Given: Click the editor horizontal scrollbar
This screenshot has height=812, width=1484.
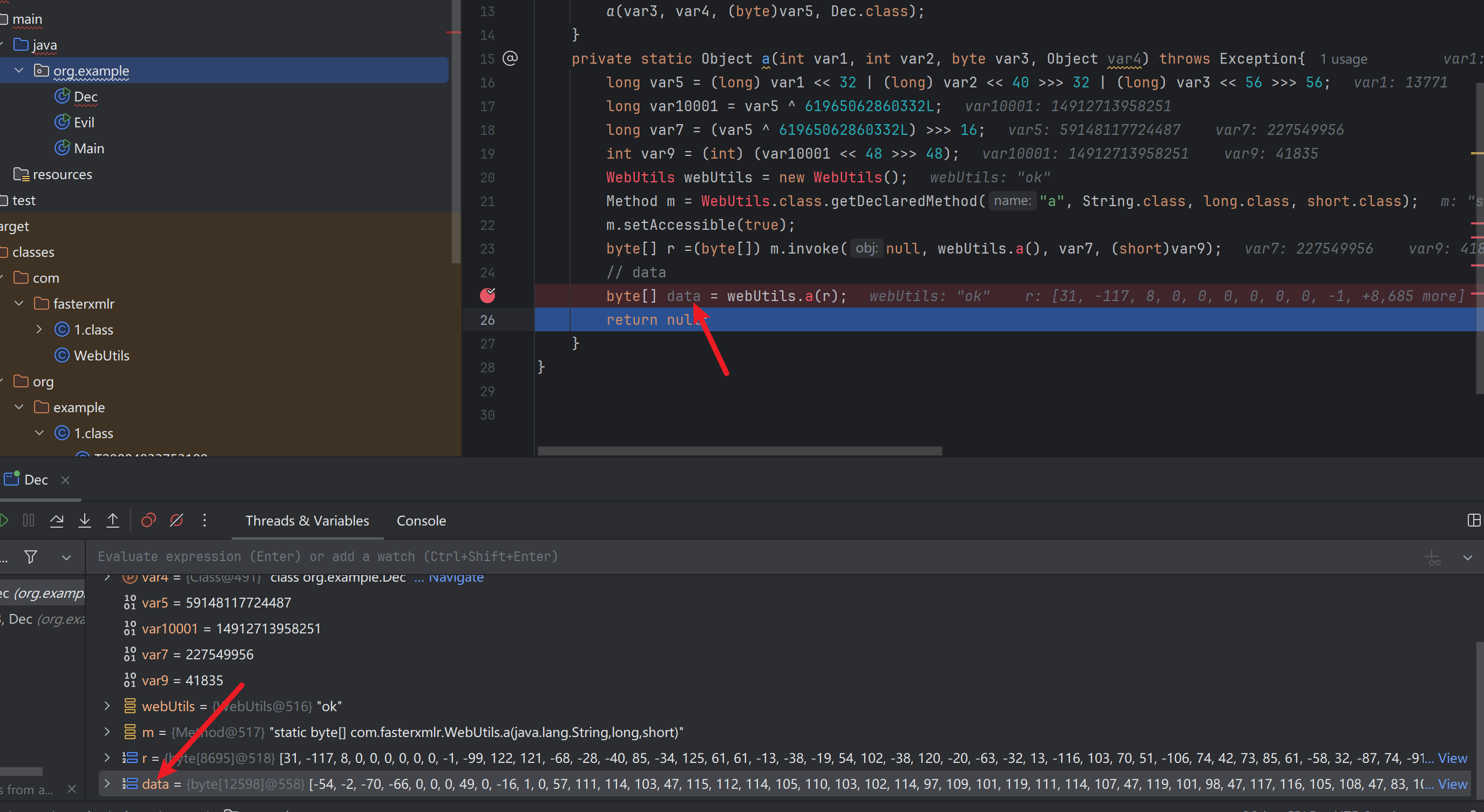Looking at the screenshot, I should (740, 451).
